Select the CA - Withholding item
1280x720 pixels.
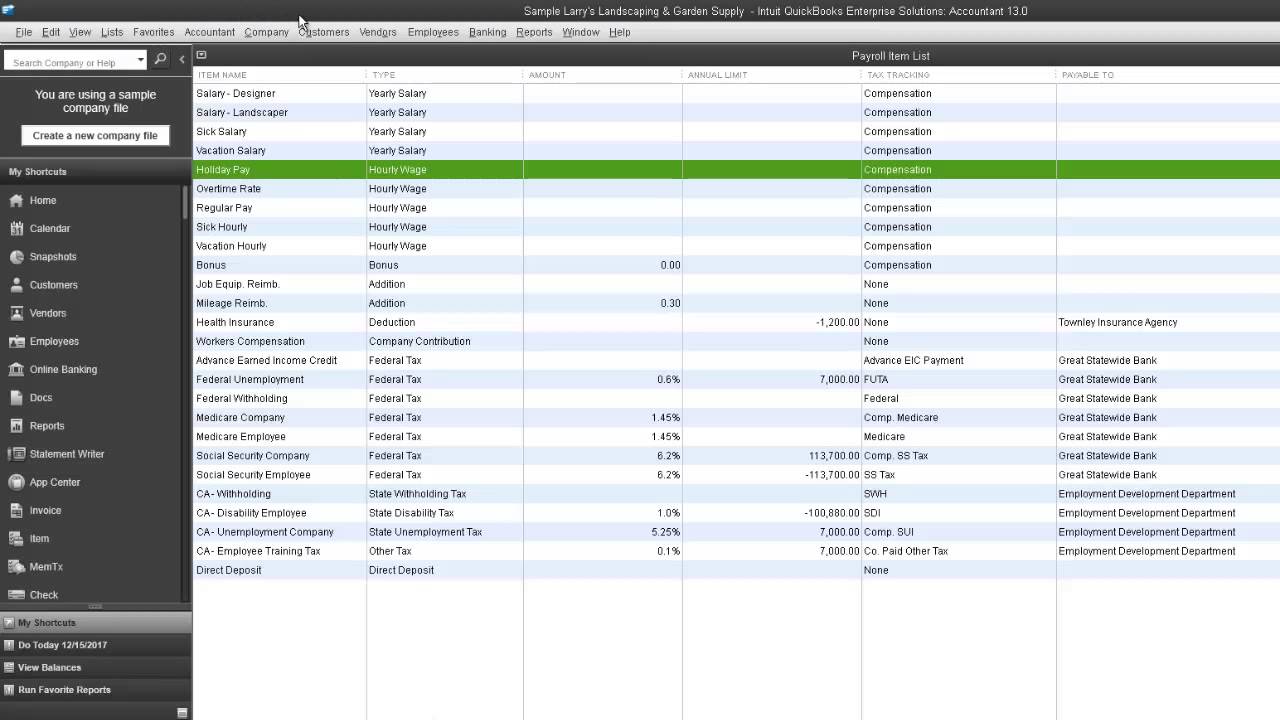(233, 494)
